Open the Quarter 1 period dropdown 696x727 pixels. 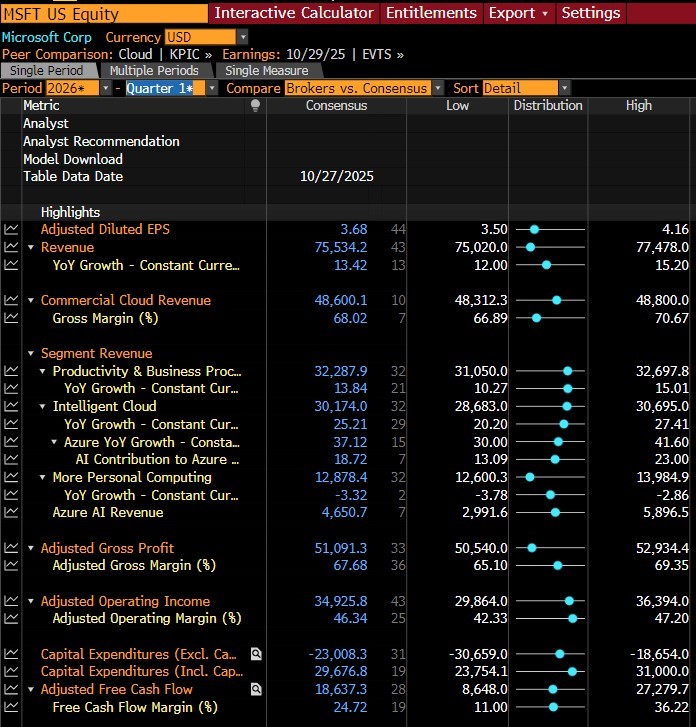click(212, 88)
